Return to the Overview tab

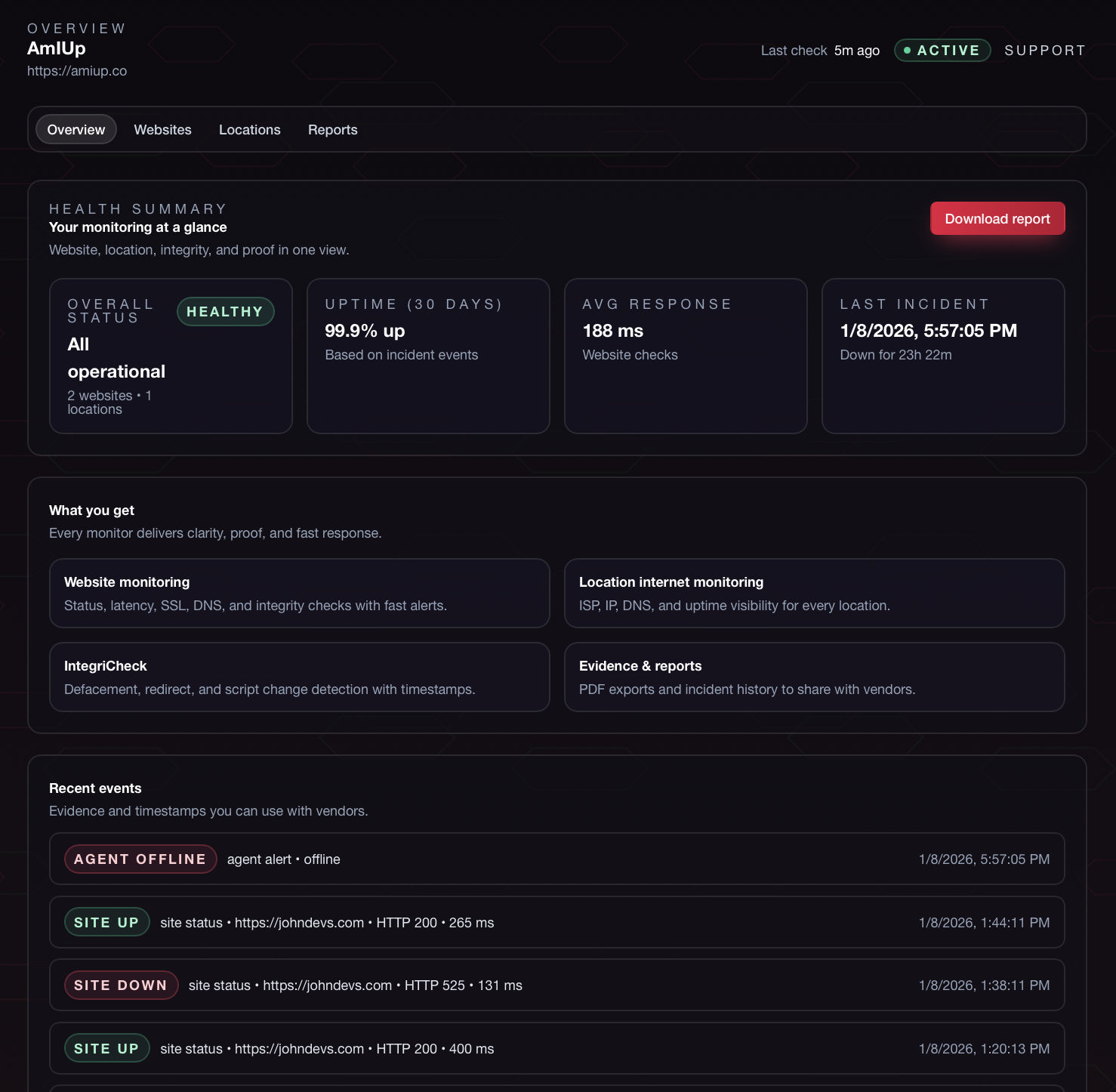[76, 129]
